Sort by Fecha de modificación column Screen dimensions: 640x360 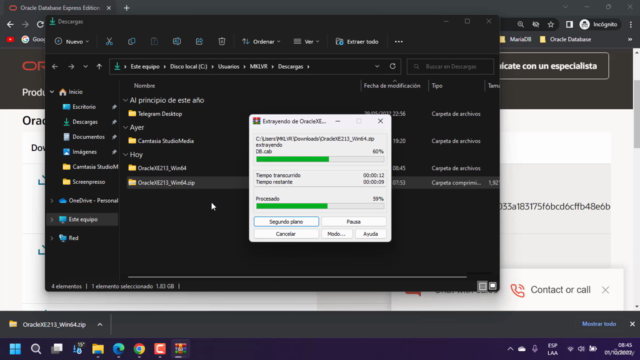pyautogui.click(x=392, y=86)
